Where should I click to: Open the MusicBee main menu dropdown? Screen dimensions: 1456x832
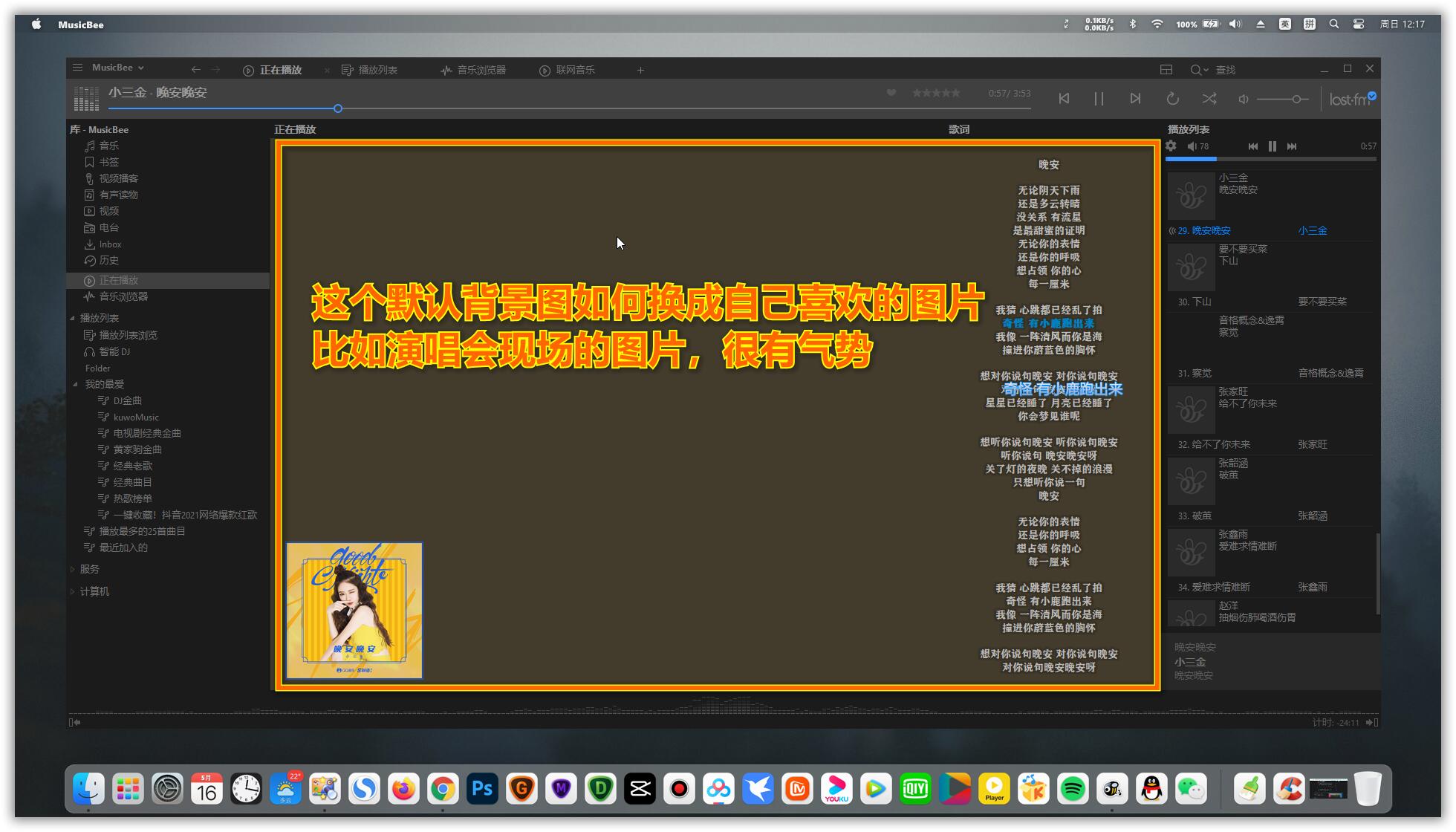coord(117,68)
